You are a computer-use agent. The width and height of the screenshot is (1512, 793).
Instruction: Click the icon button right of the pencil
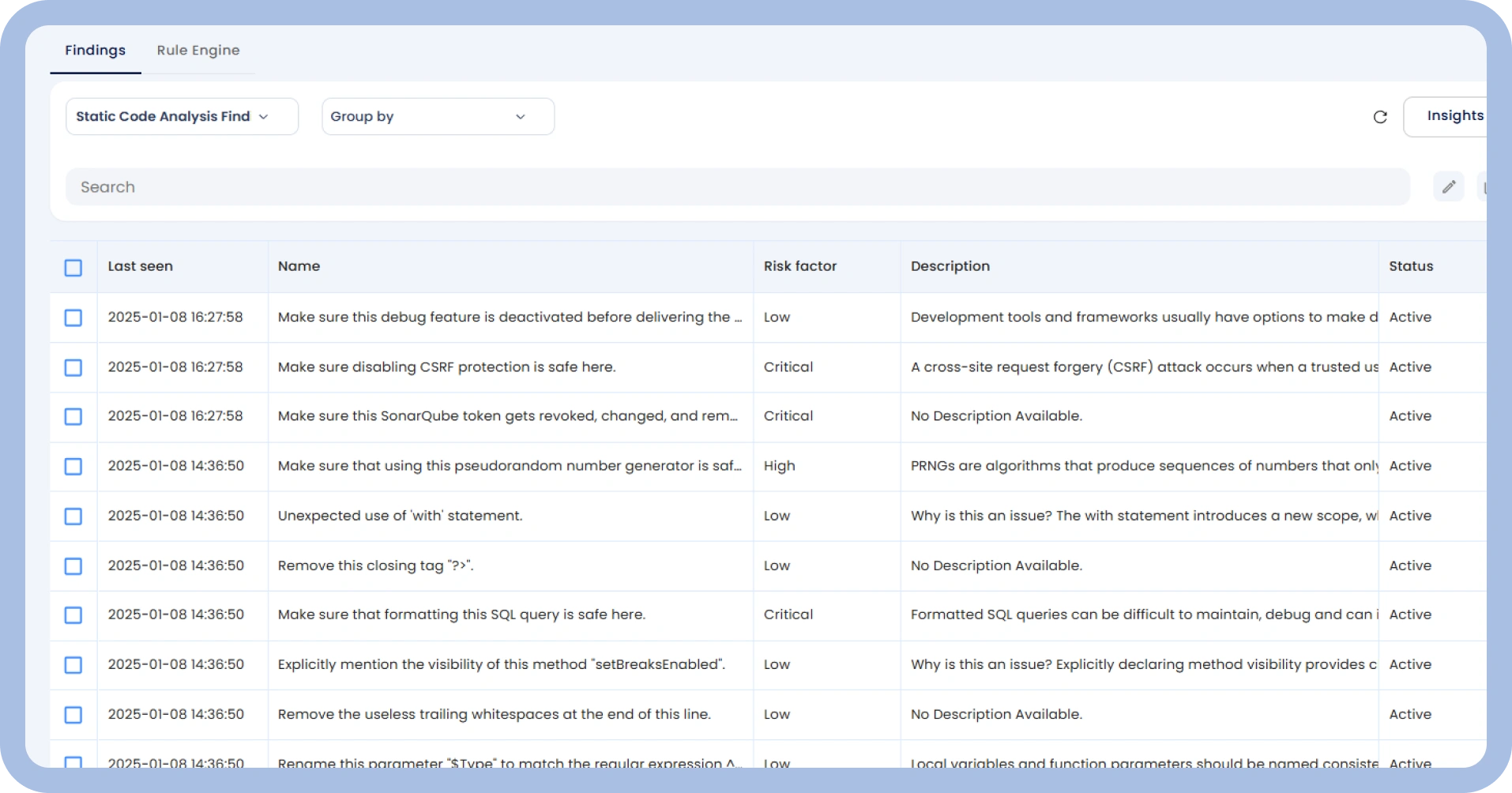tap(1488, 186)
